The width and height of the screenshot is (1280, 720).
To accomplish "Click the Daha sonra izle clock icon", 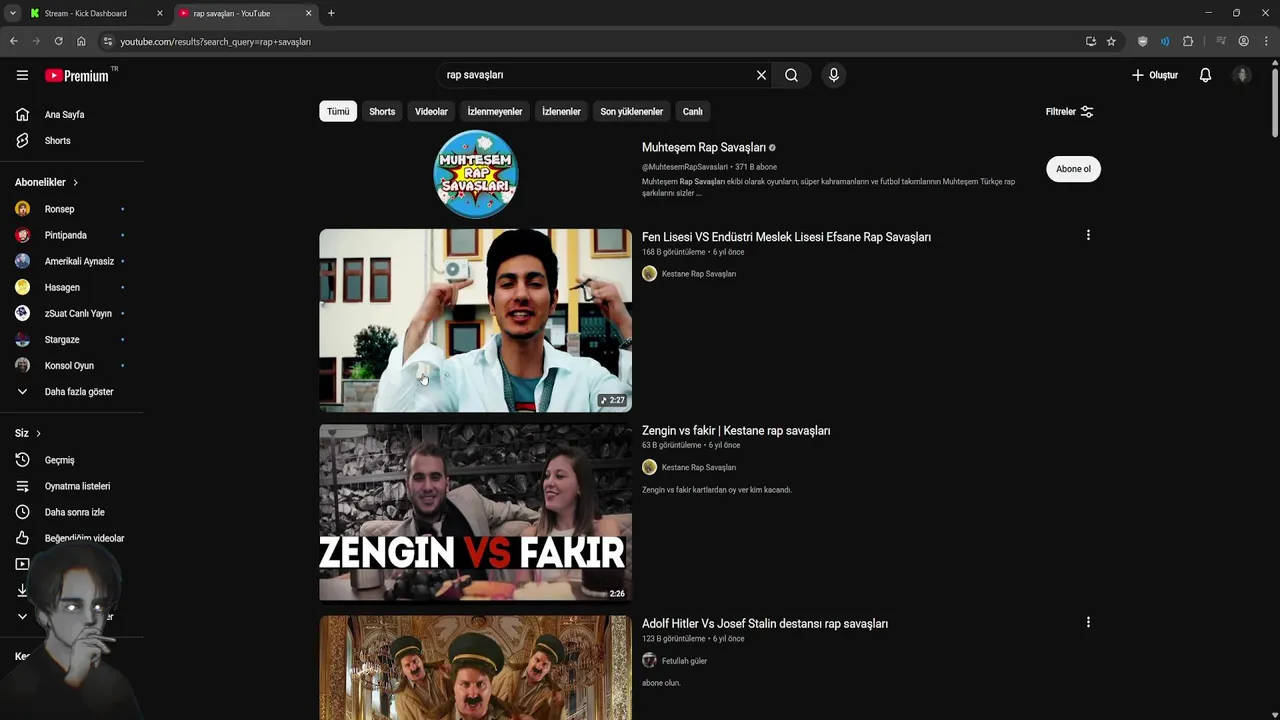I will (22, 512).
